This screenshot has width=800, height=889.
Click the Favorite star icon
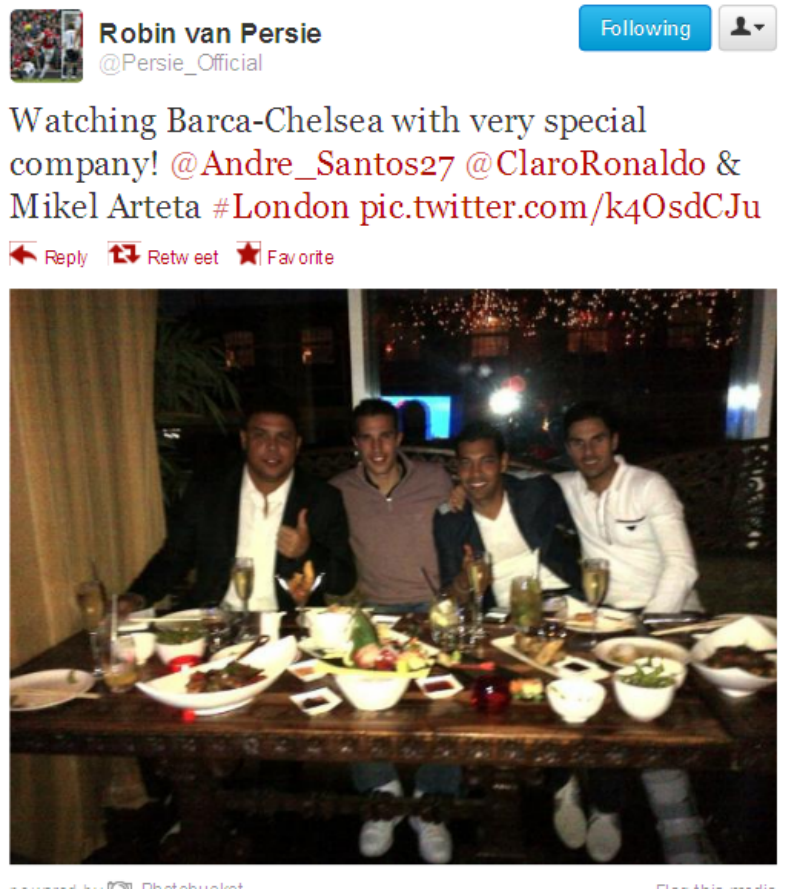click(x=248, y=253)
